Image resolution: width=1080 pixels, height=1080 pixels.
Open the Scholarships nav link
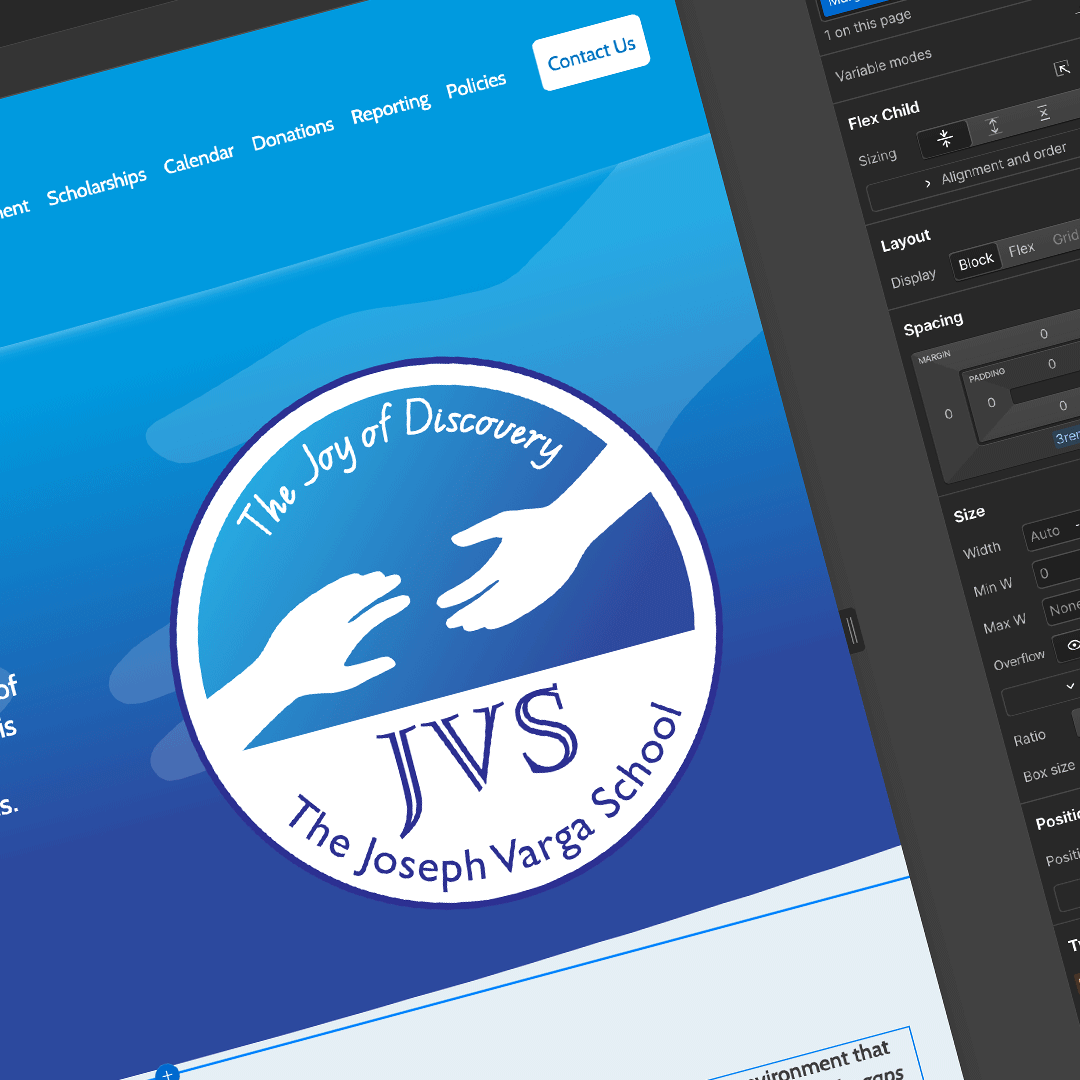96,185
